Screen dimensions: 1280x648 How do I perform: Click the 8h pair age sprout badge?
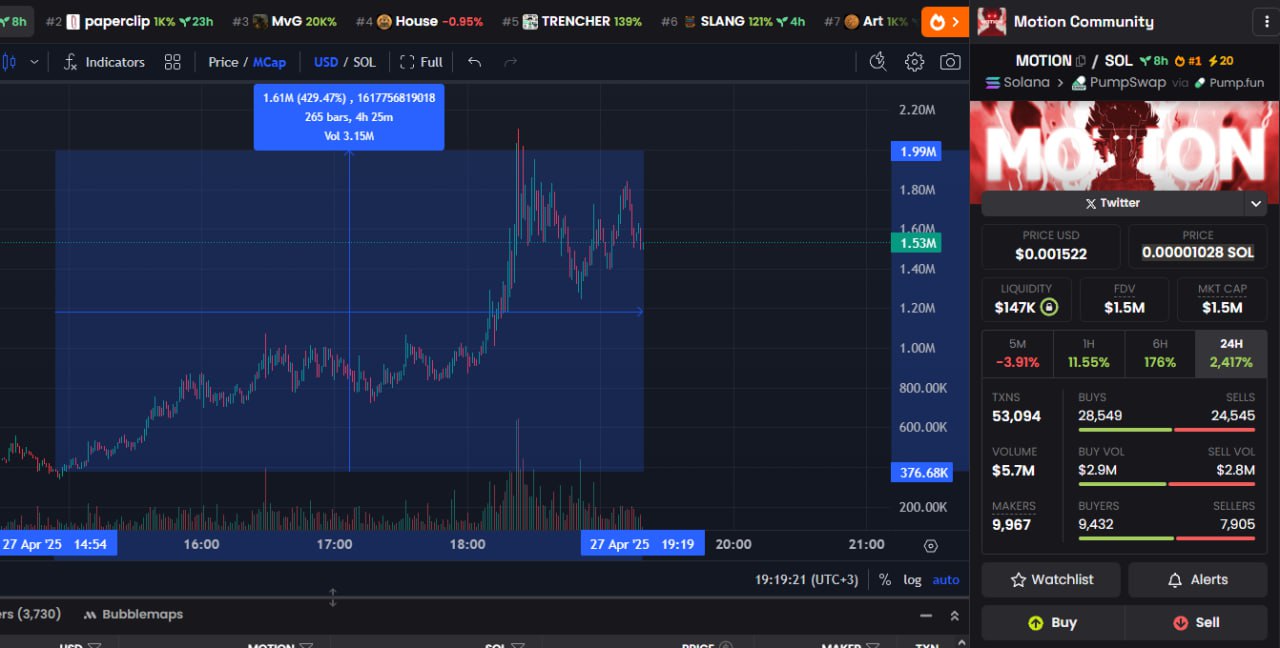[1153, 61]
